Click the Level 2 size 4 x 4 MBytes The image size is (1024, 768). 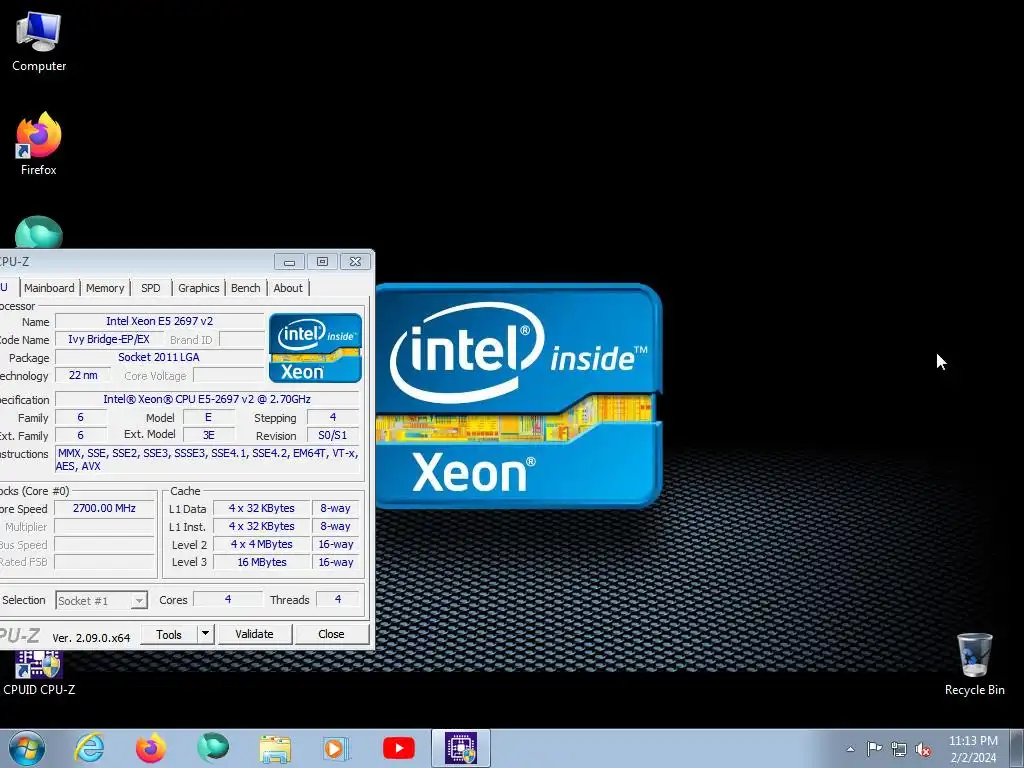[x=261, y=544]
